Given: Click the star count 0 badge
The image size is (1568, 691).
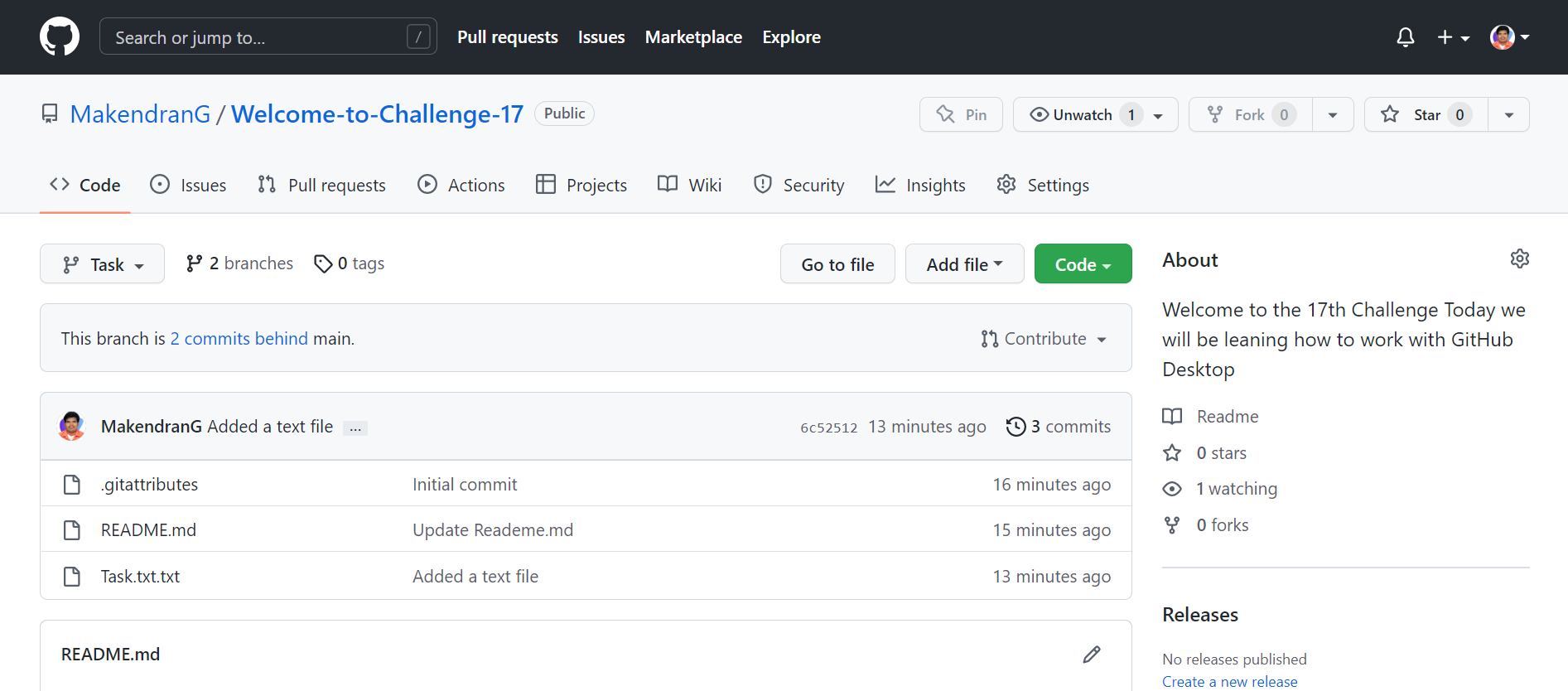Looking at the screenshot, I should [x=1459, y=115].
